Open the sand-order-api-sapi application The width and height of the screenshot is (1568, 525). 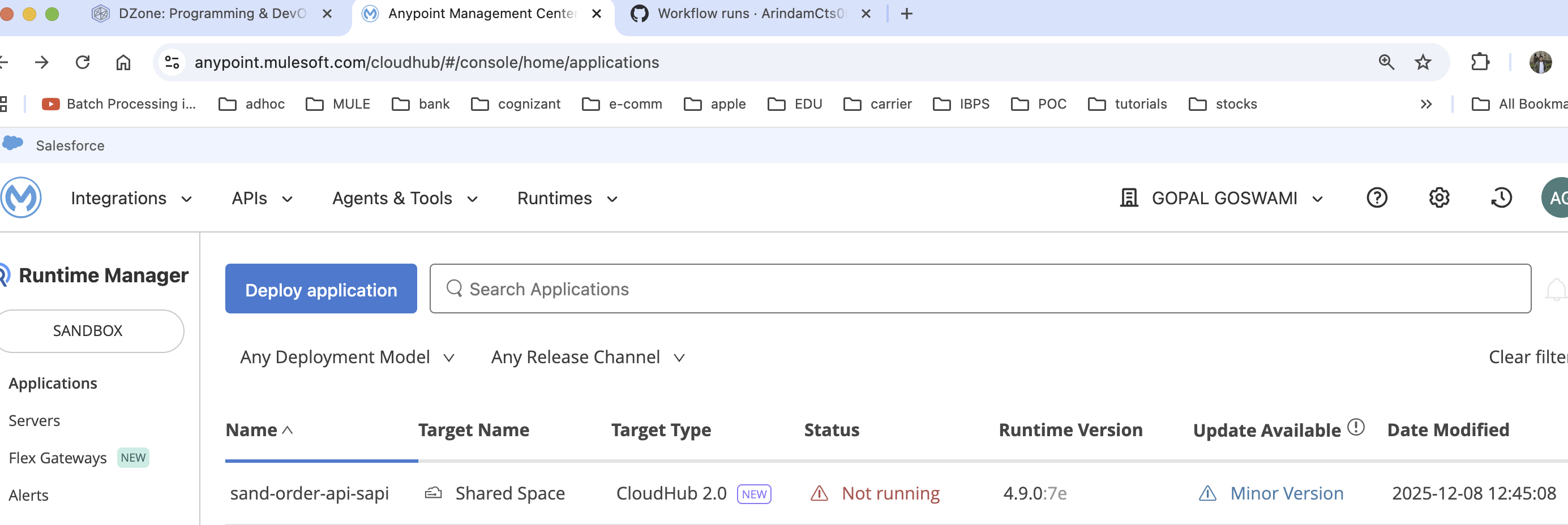[x=309, y=493]
